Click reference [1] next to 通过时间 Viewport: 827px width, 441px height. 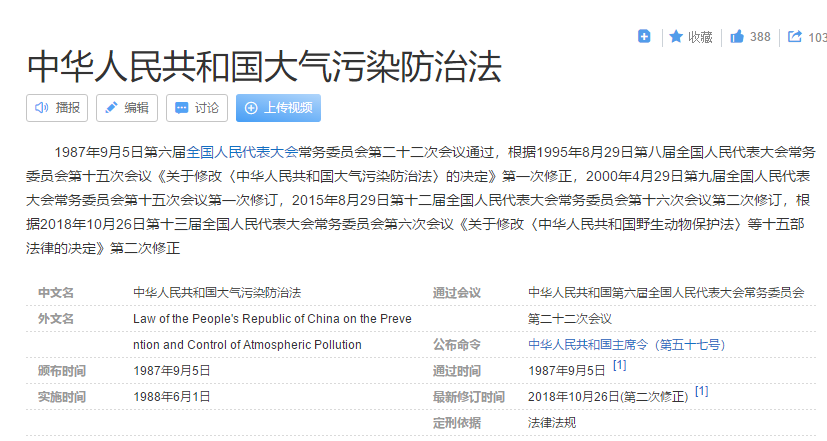pyautogui.click(x=619, y=365)
